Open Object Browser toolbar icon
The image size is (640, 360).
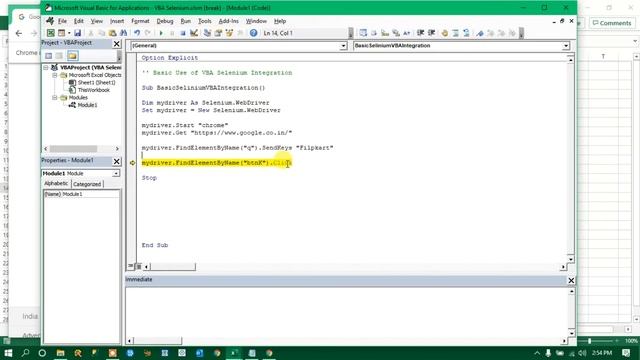point(229,33)
